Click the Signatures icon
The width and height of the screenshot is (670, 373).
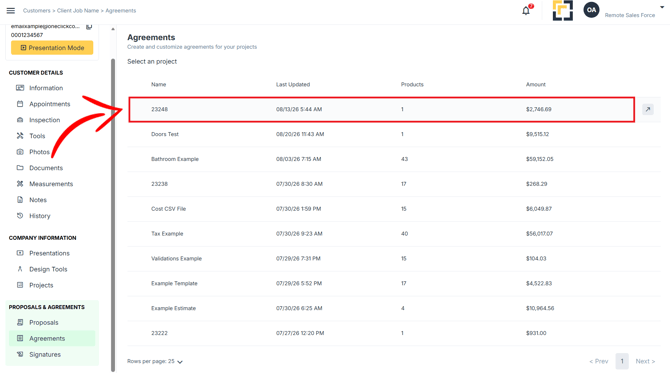20,354
